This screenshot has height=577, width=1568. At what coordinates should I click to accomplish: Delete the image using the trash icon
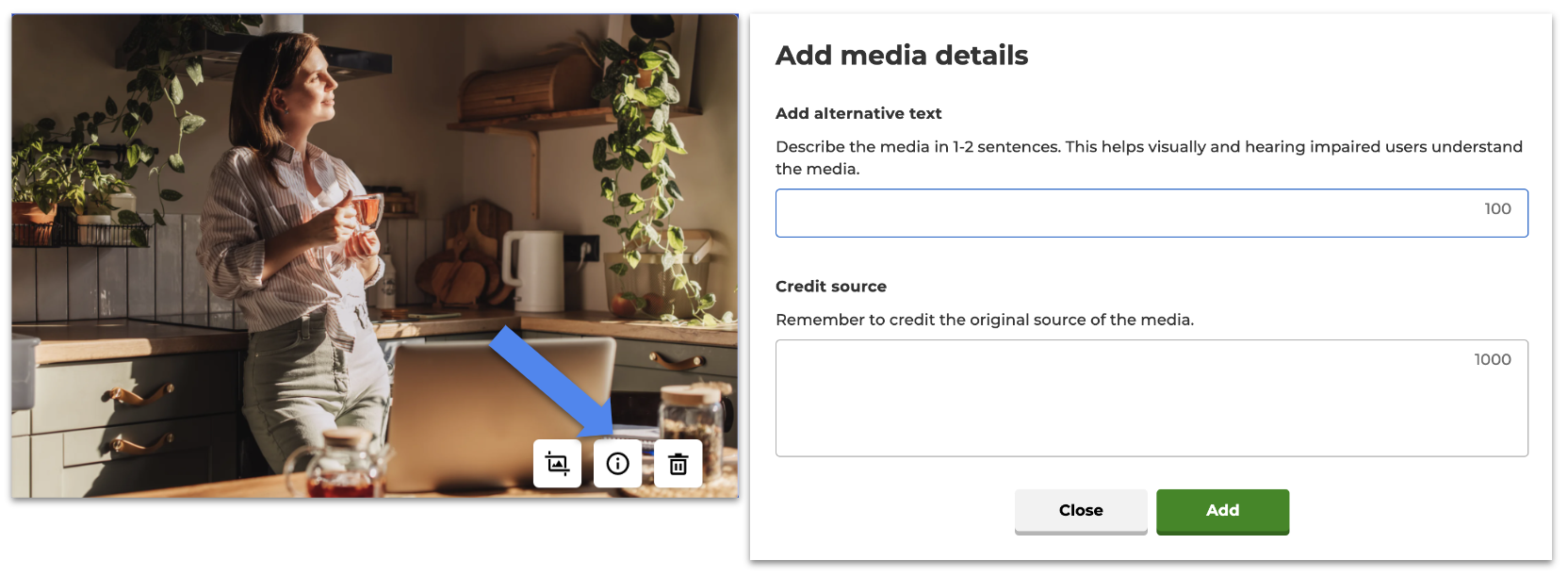pyautogui.click(x=678, y=464)
